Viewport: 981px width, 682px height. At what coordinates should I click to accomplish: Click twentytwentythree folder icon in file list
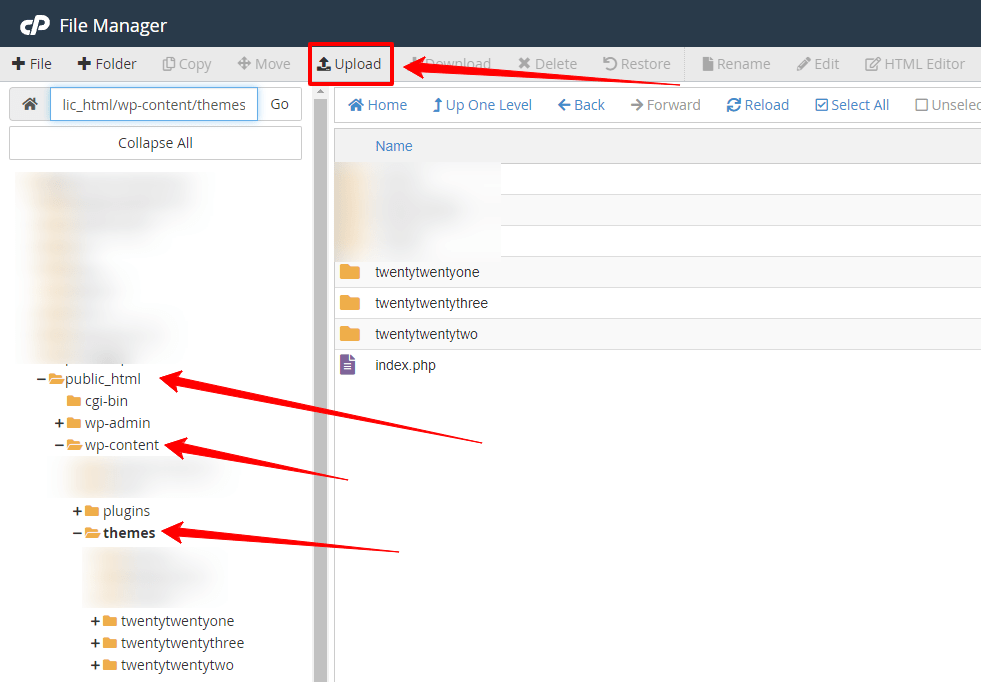pyautogui.click(x=350, y=303)
